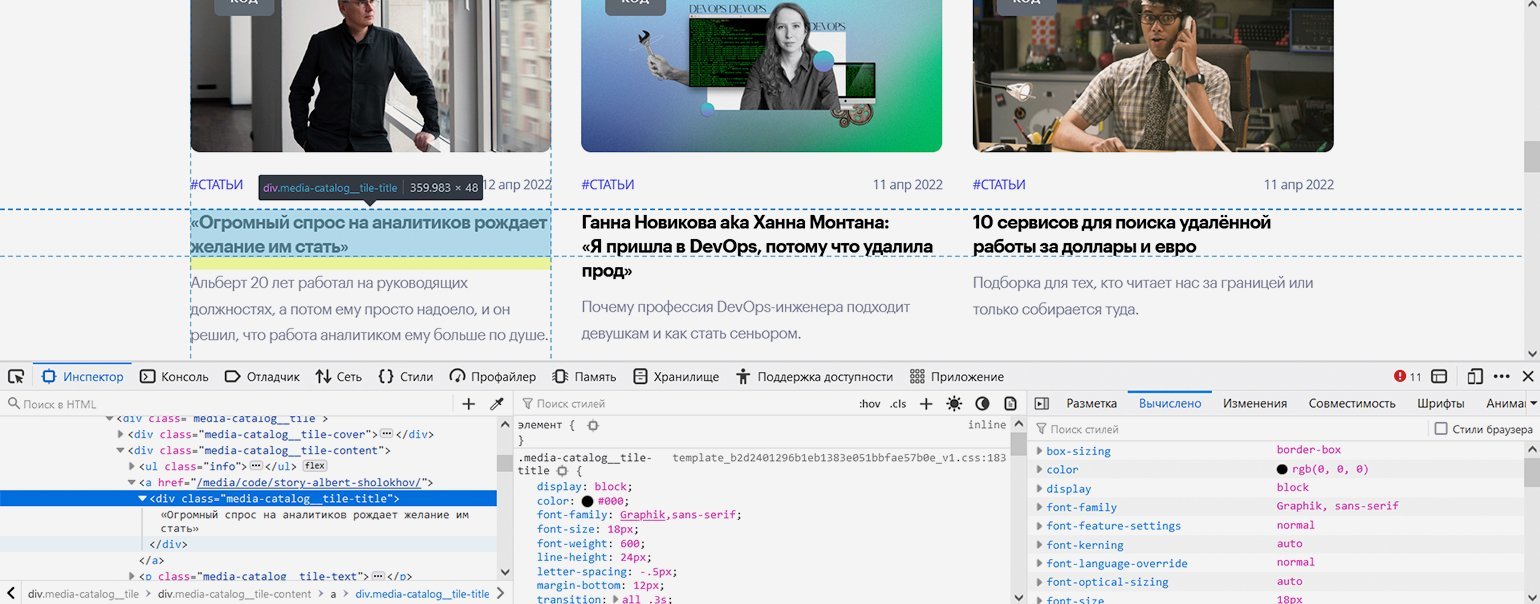Enable the Стили браузера checkbox

point(1441,429)
